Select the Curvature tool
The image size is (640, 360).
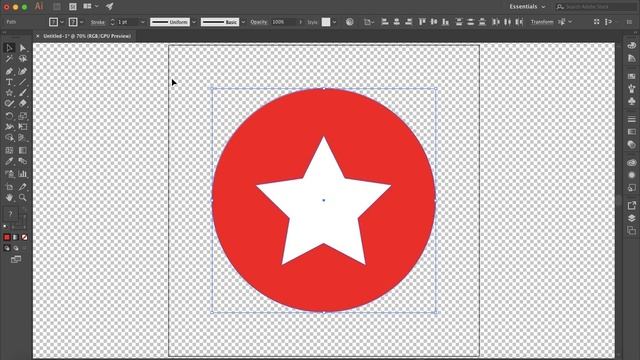click(23, 71)
